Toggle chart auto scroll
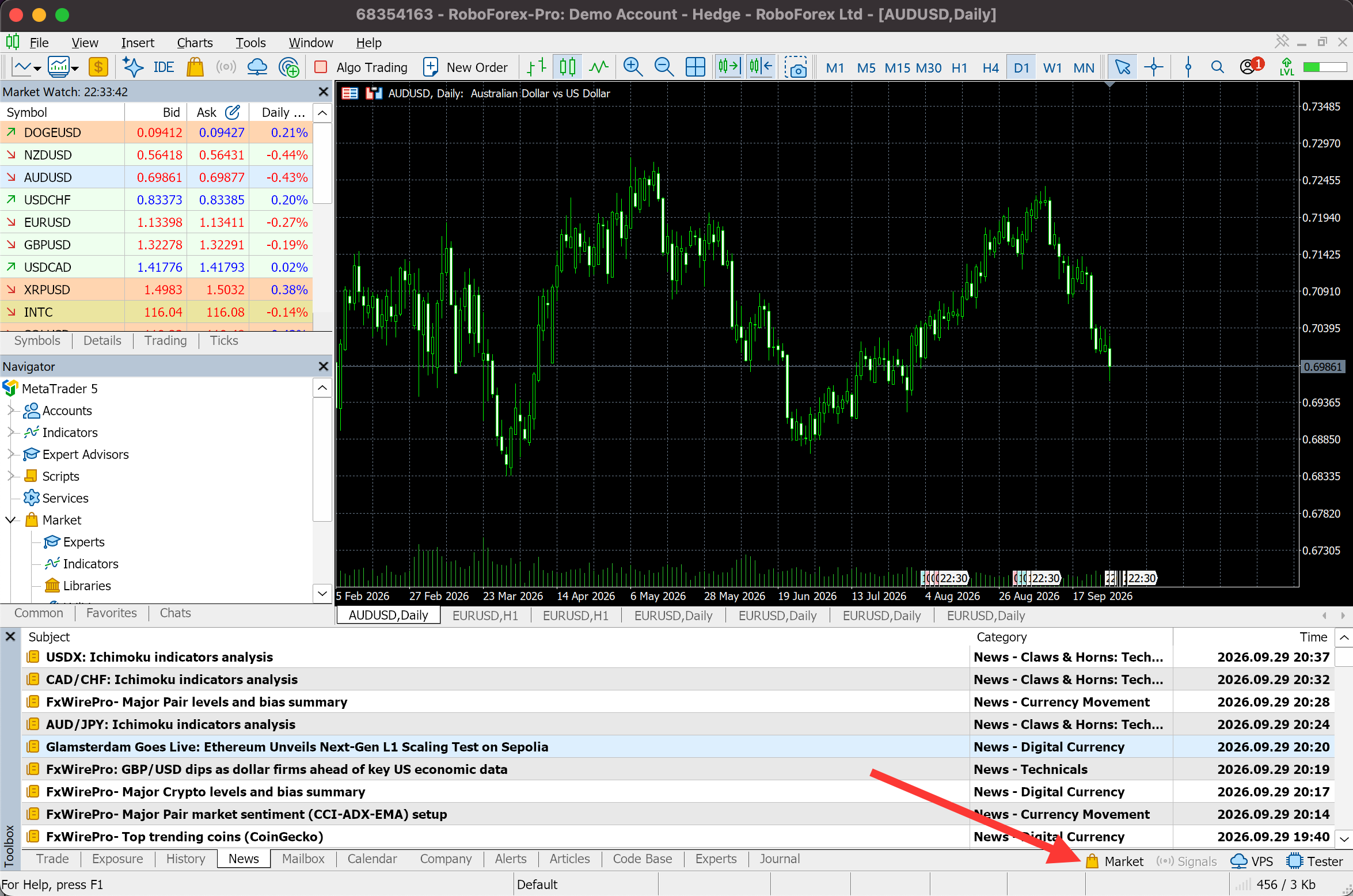Viewport: 1353px width, 896px height. click(x=729, y=67)
